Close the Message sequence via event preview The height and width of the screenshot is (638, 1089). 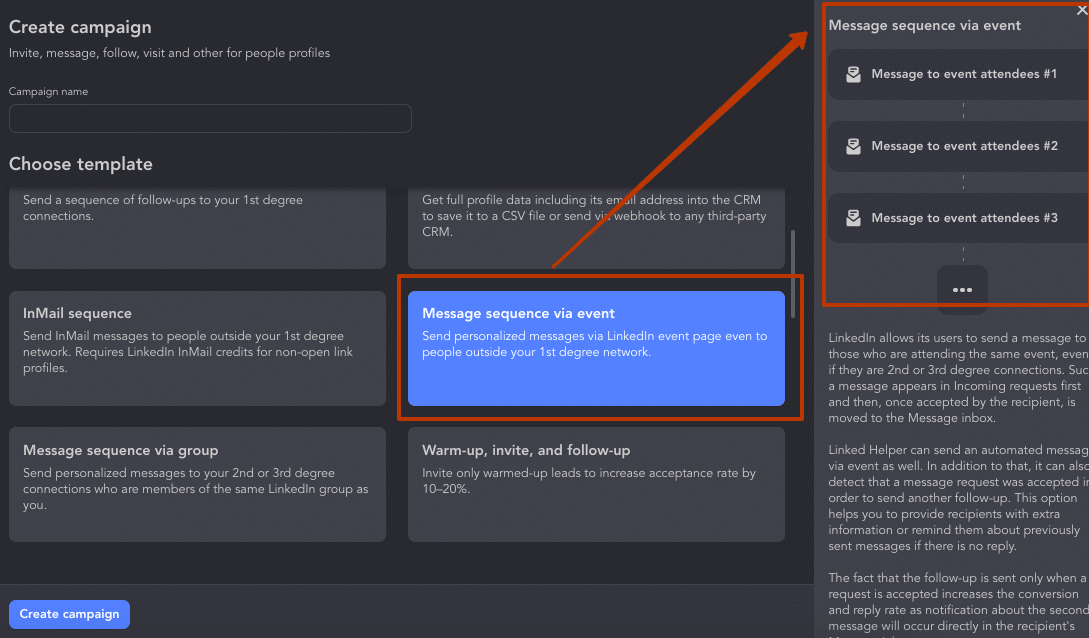pos(1080,9)
